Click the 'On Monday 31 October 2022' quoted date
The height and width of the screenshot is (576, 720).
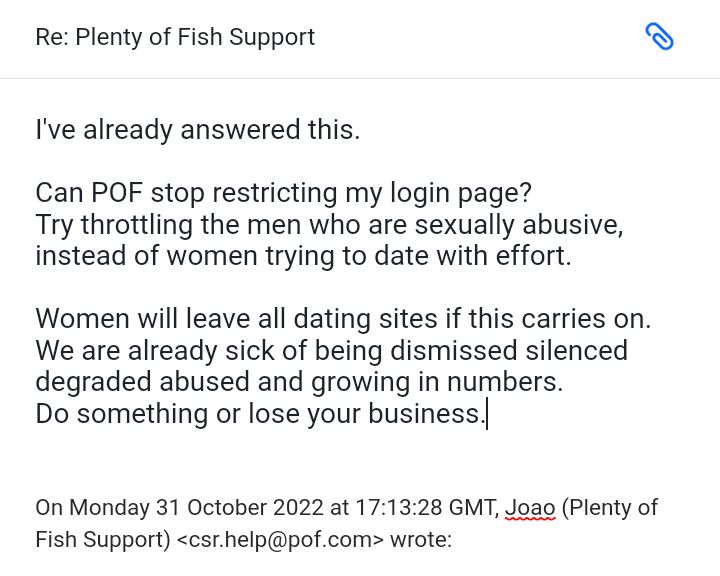pyautogui.click(x=180, y=508)
